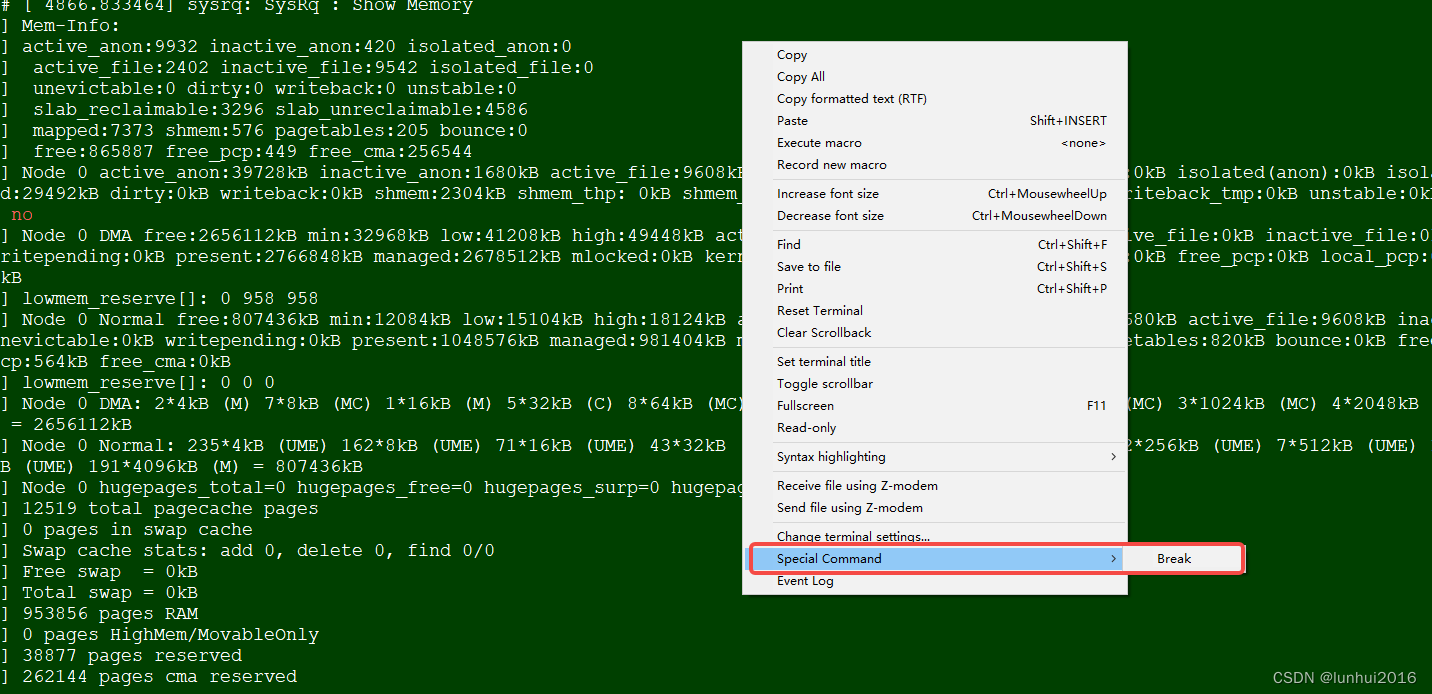The height and width of the screenshot is (694, 1432).
Task: Click 'lowmem_reserve[]: 0 958 958' line
Action: click(170, 299)
